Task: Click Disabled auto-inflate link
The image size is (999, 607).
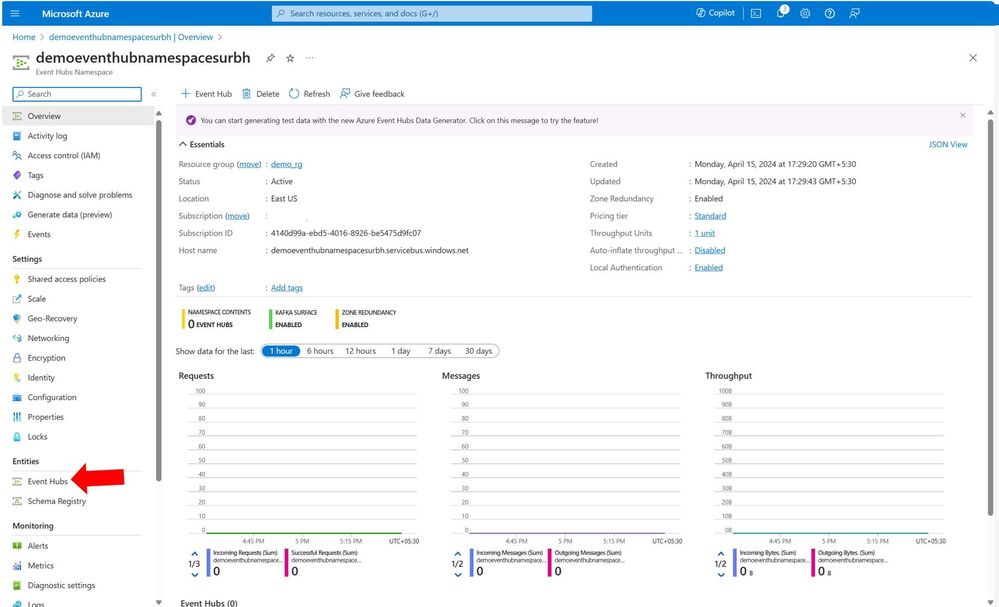Action: point(710,250)
